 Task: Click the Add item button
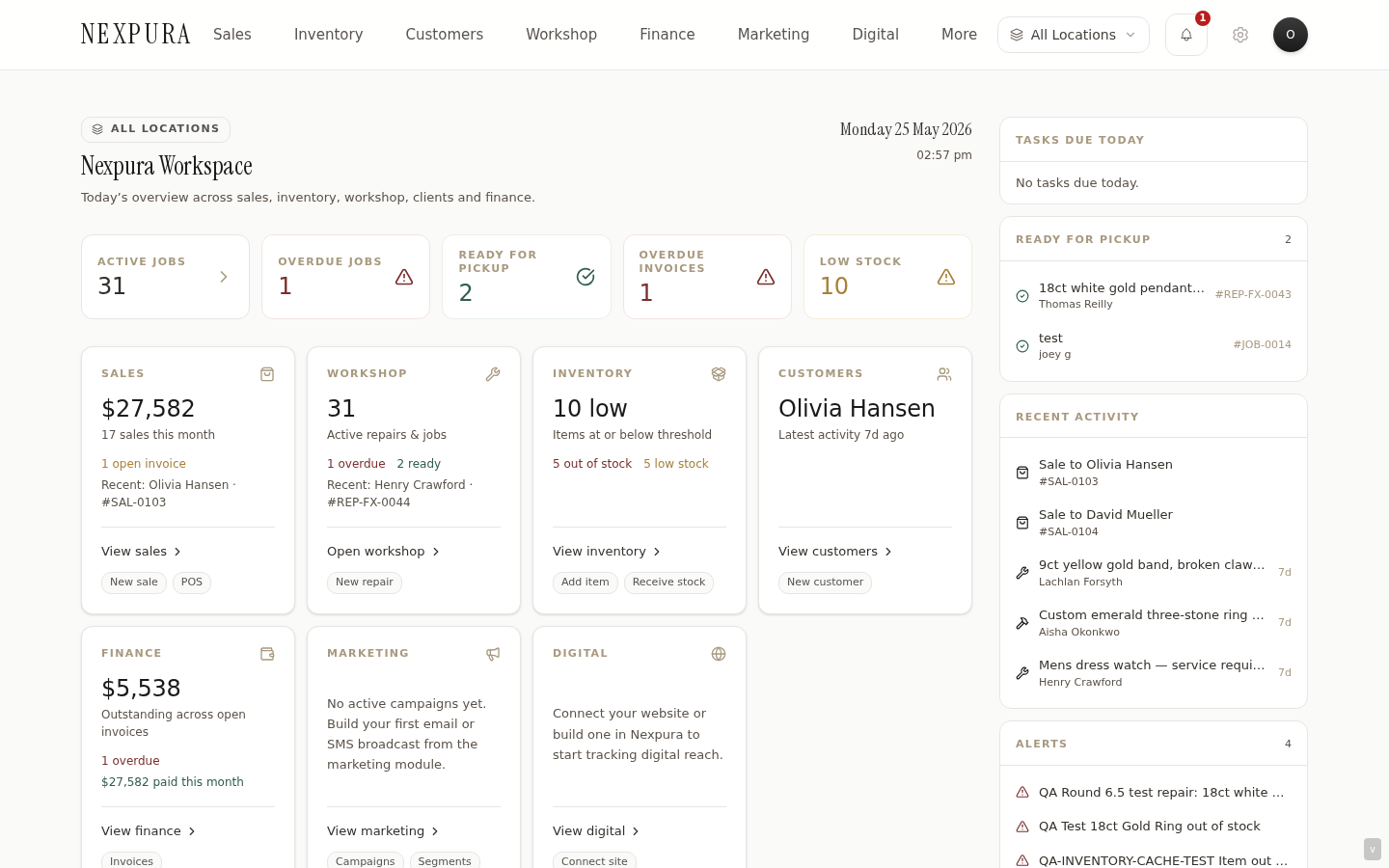click(586, 583)
